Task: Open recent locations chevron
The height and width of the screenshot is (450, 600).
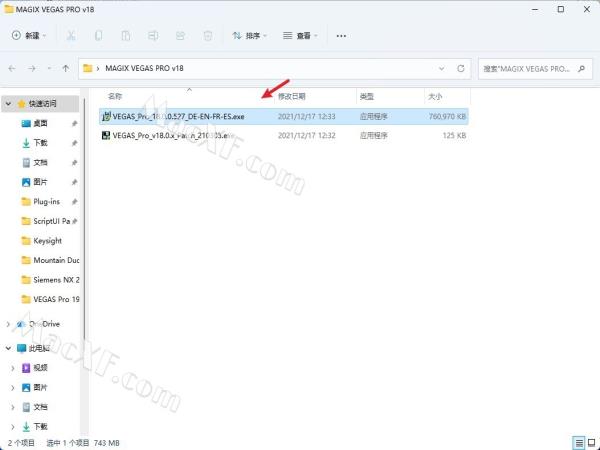Action: 49,68
